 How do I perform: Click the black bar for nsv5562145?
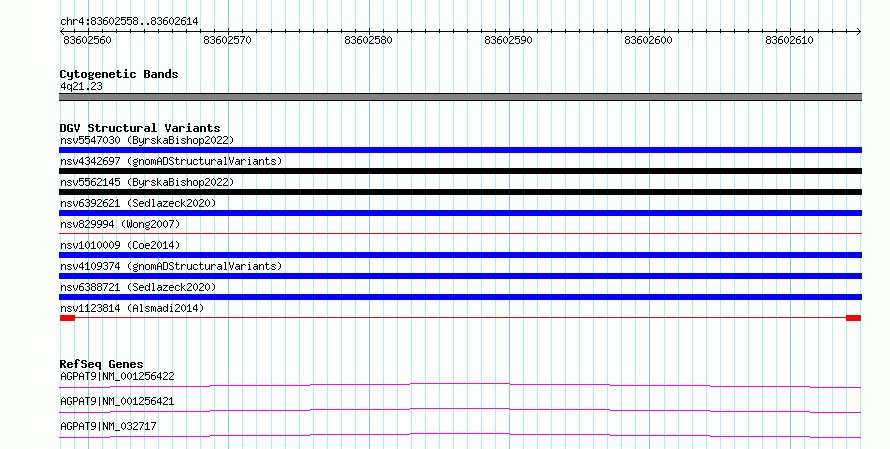pos(460,192)
